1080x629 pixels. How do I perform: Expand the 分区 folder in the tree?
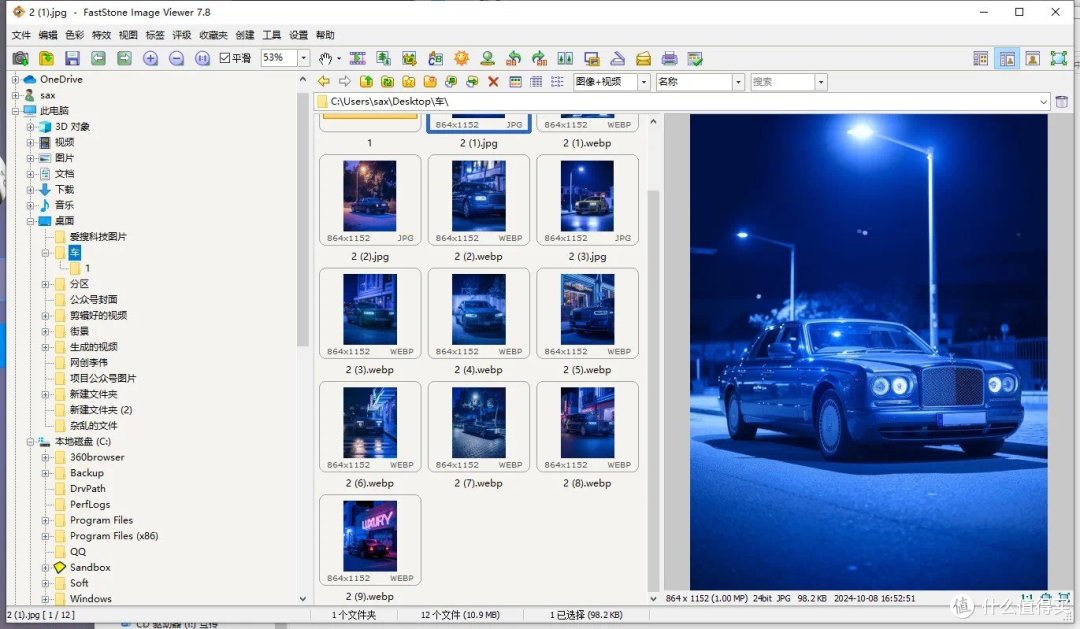tap(46, 284)
